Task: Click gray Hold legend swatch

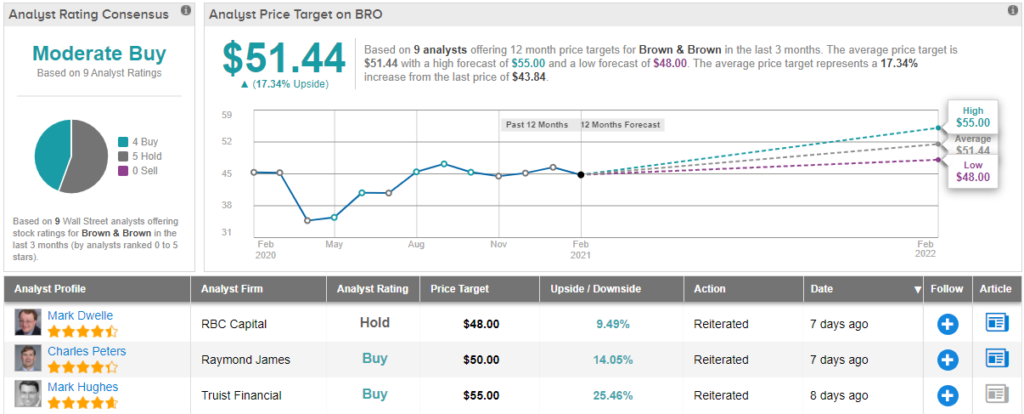Action: click(123, 156)
